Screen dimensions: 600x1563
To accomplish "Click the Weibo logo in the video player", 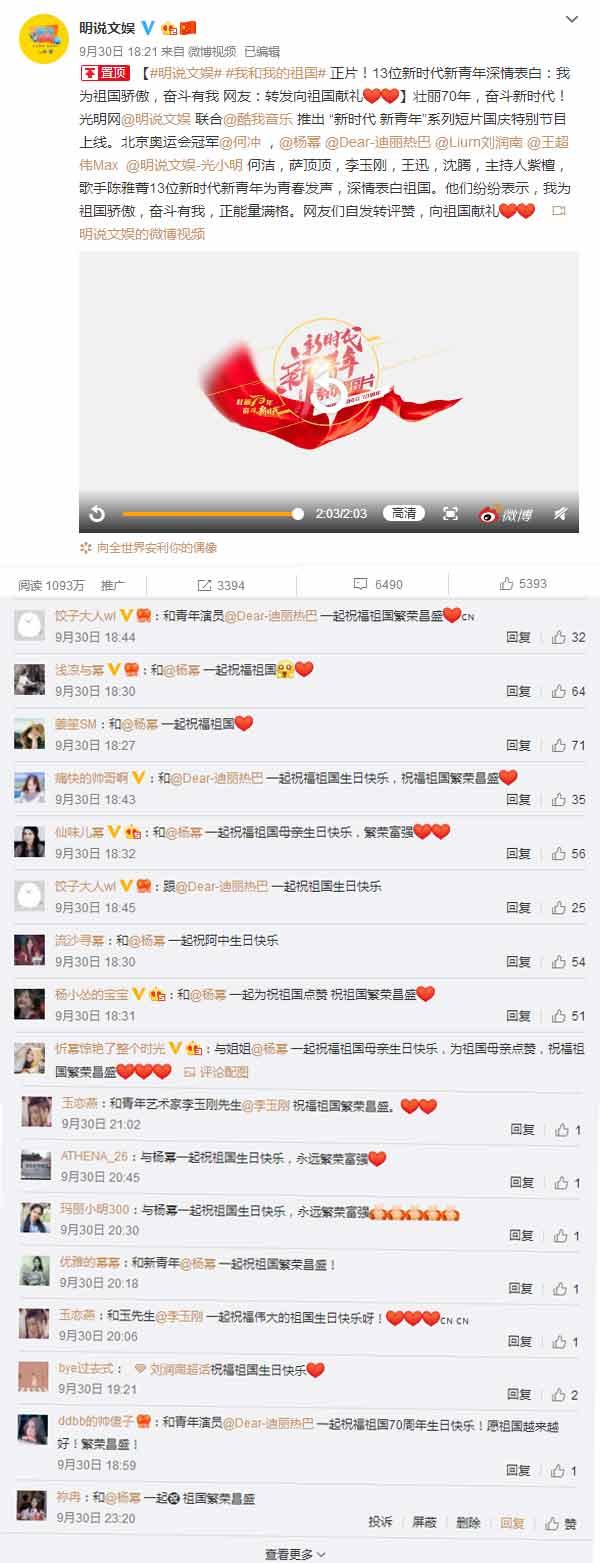I will (505, 514).
